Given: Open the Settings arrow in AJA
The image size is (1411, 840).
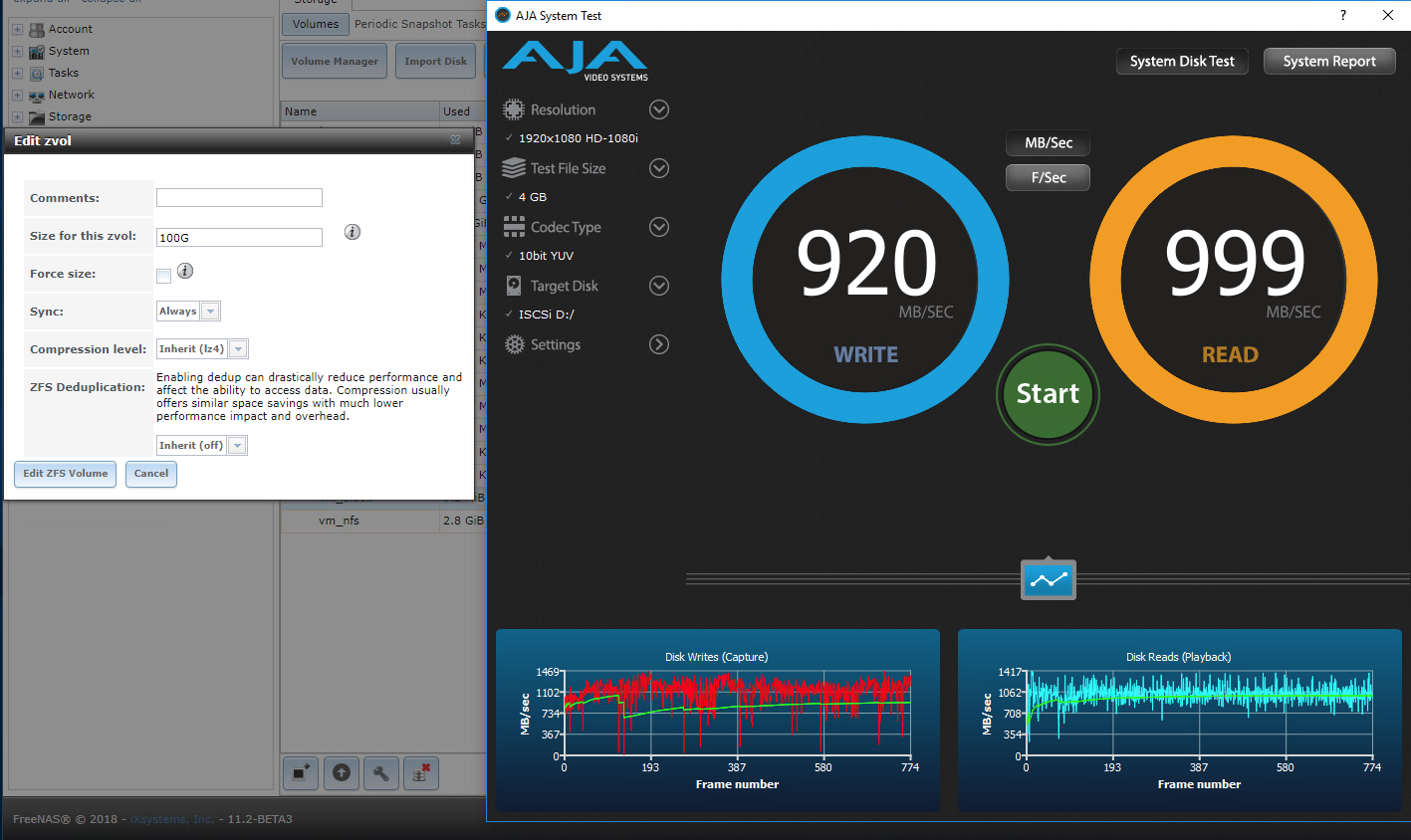Looking at the screenshot, I should pos(659,344).
